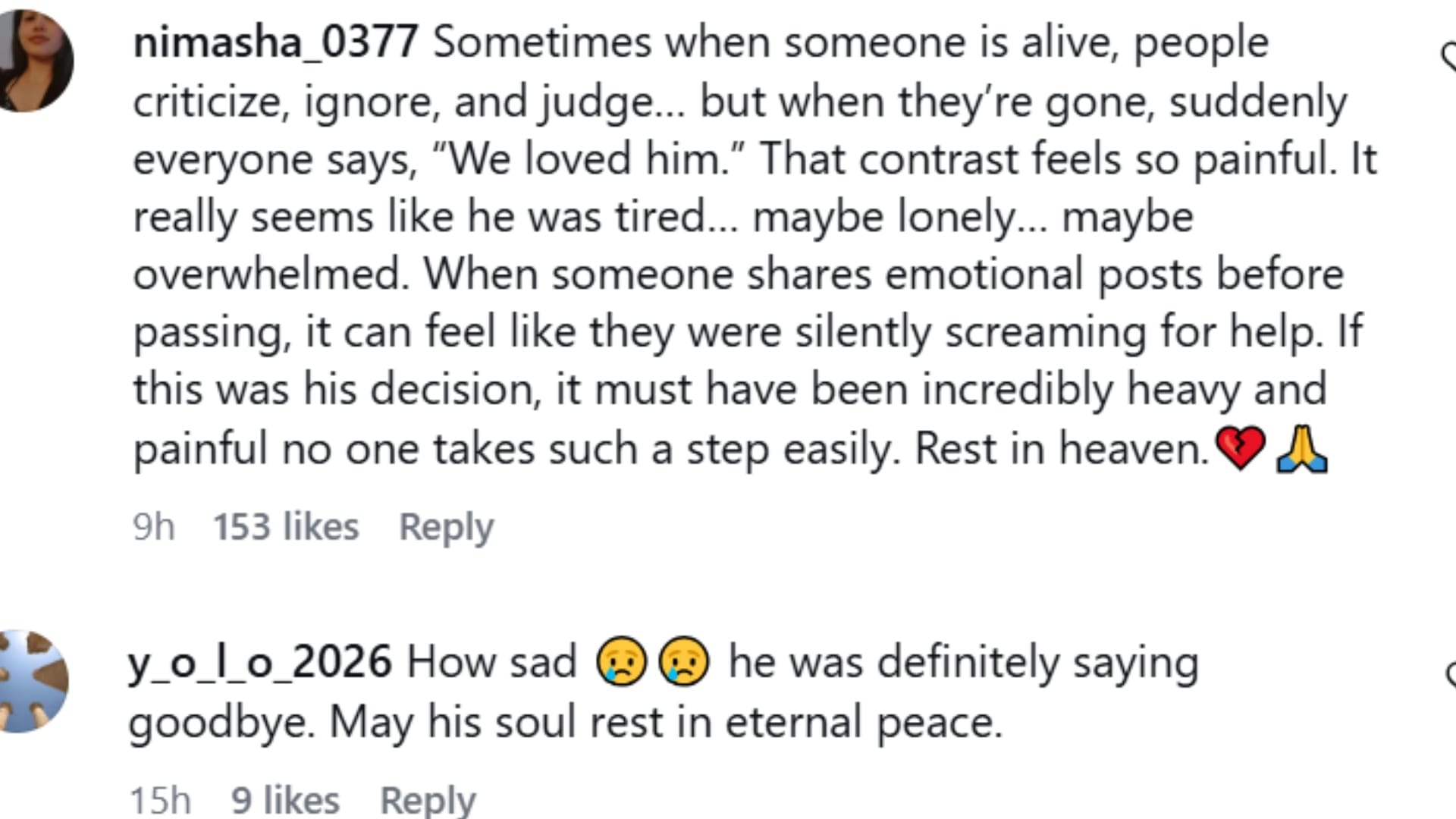This screenshot has width=1456, height=819.
Task: Click the first crying face emoji
Action: (x=621, y=661)
